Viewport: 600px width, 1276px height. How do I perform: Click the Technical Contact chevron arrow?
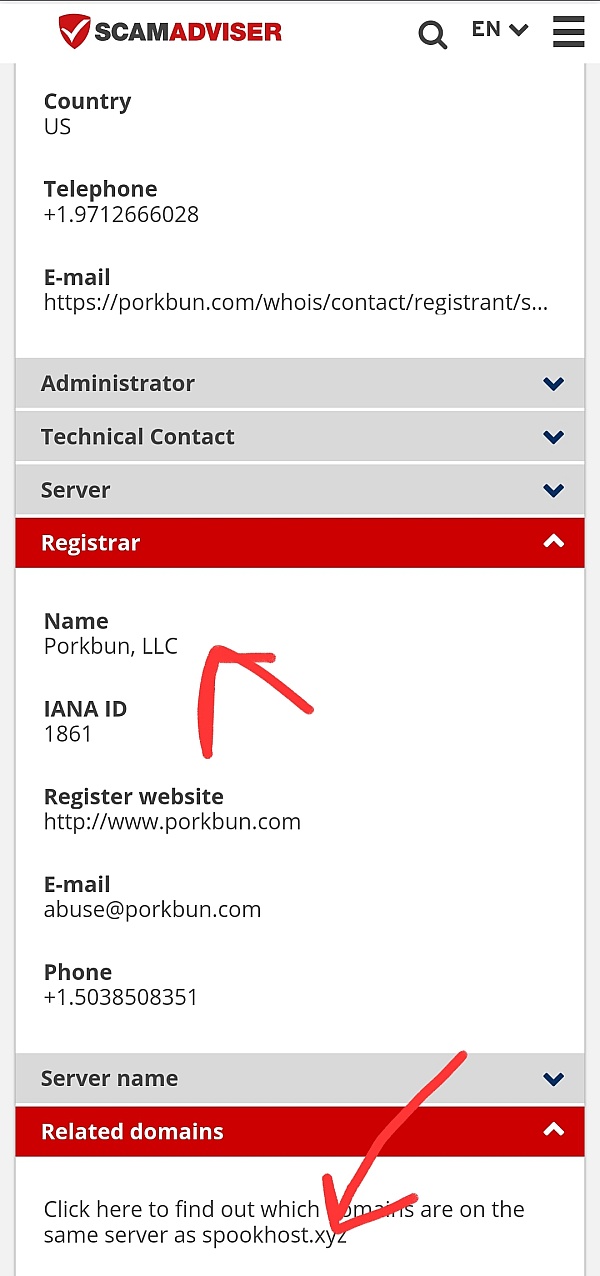[553, 437]
